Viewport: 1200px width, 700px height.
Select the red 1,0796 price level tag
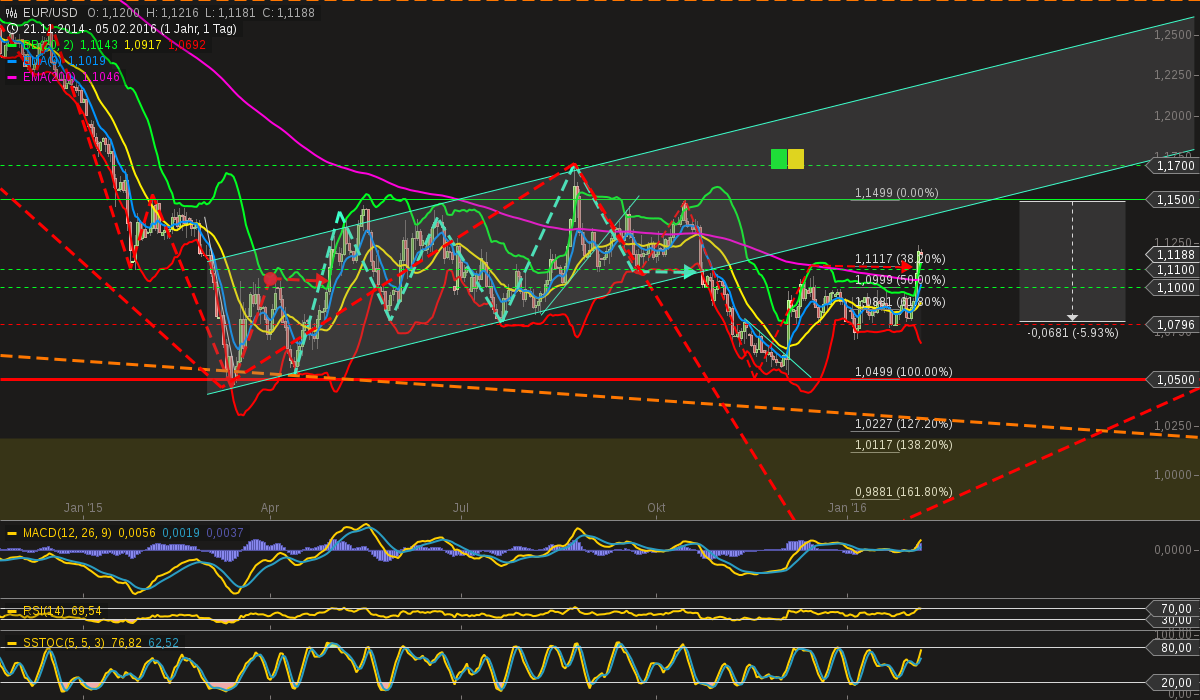pos(1174,324)
